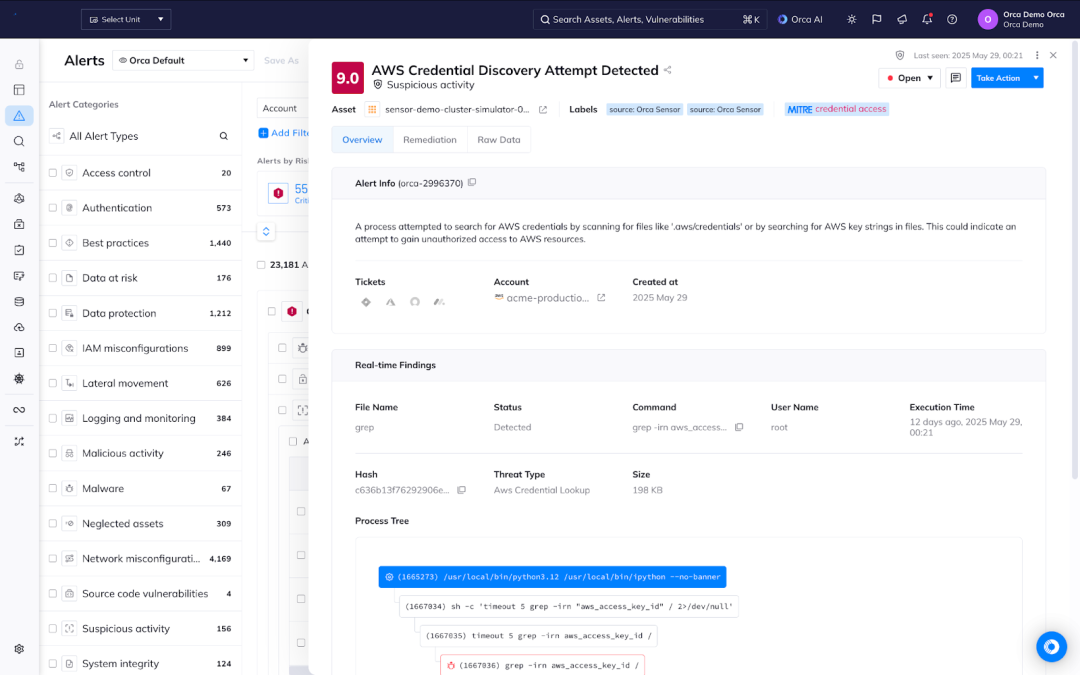This screenshot has width=1080, height=675.
Task: Click the Source code vulnerabilities label
Action: tap(145, 594)
